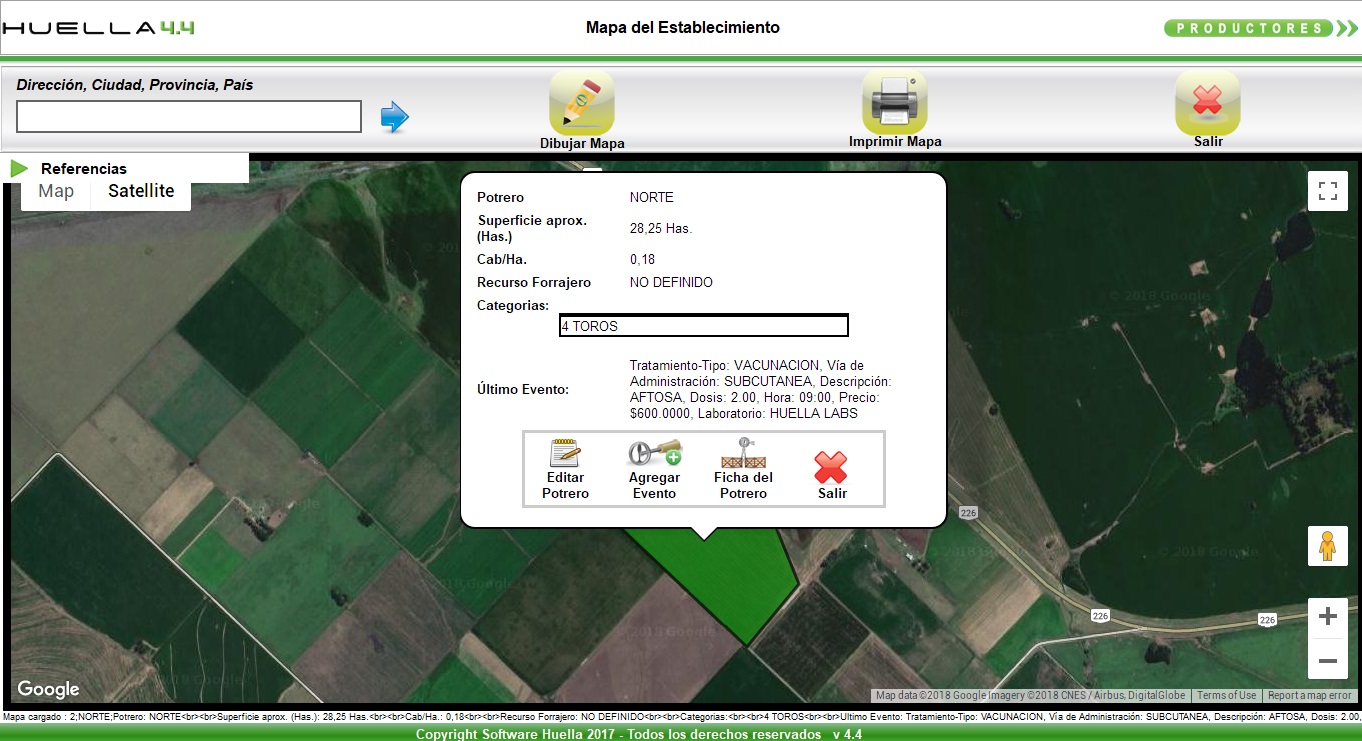Open the Categorias selection box
Image resolution: width=1362 pixels, height=741 pixels.
pos(703,324)
